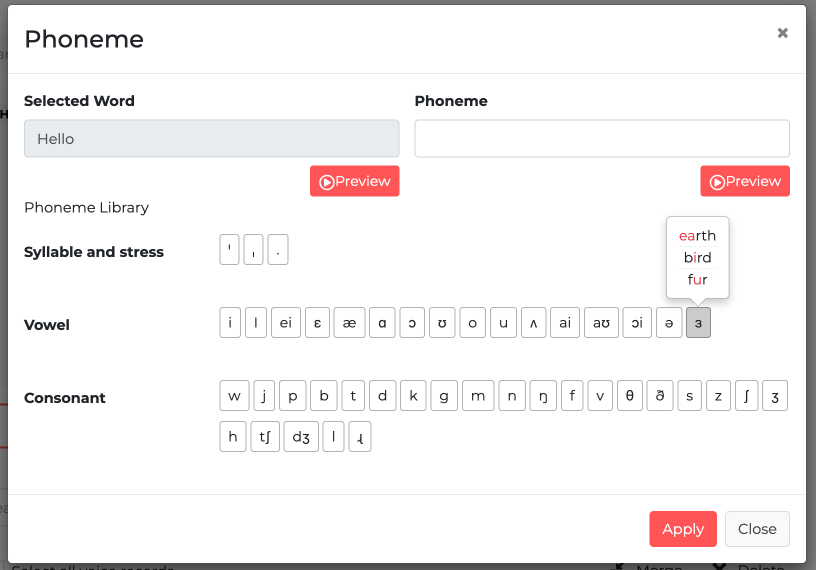Pick the ɔi diphthong vowel
Screen dimensions: 816x570
637,323
